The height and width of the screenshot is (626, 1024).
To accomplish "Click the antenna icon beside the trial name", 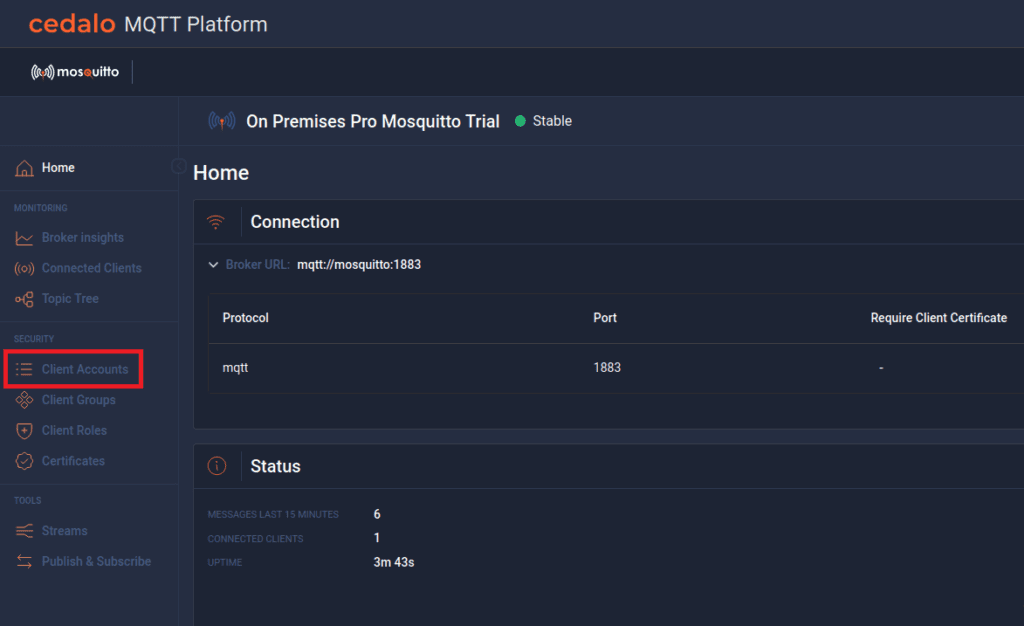I will coord(222,120).
